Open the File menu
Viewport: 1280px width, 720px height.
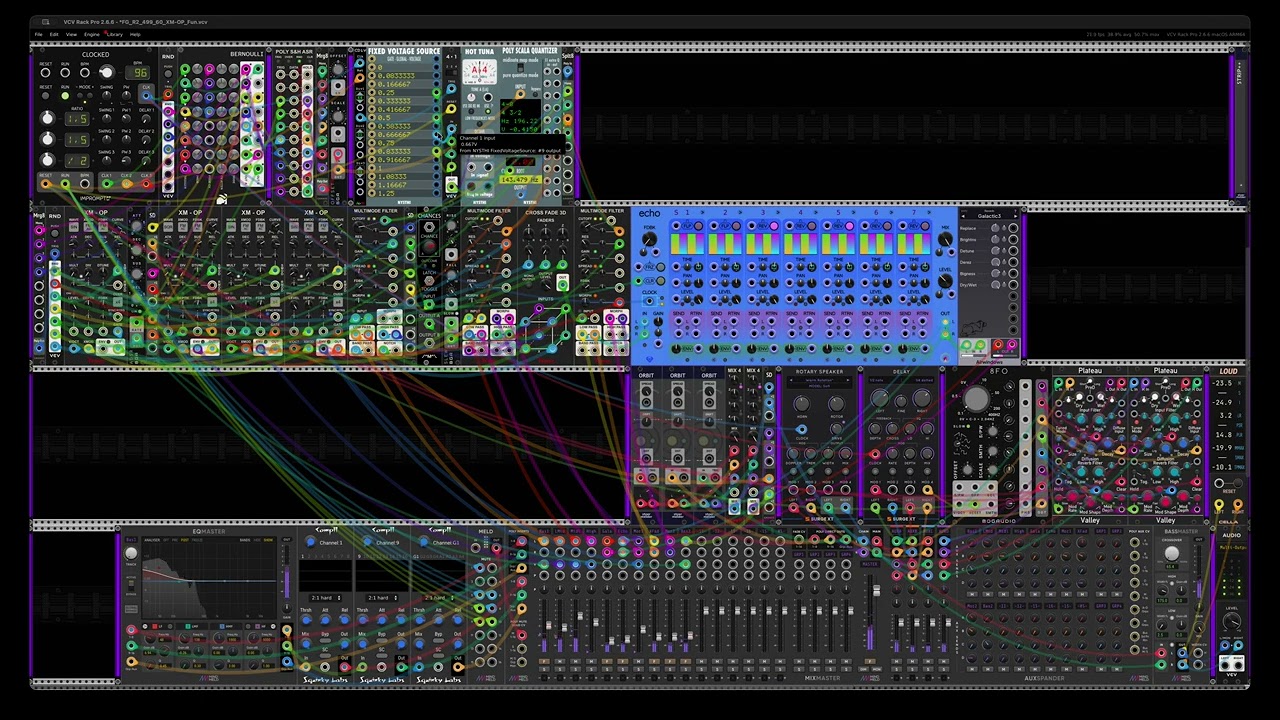click(x=39, y=34)
